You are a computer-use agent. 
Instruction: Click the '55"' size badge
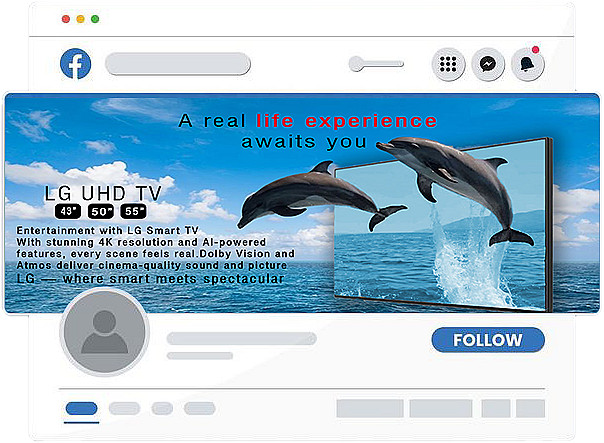(133, 211)
